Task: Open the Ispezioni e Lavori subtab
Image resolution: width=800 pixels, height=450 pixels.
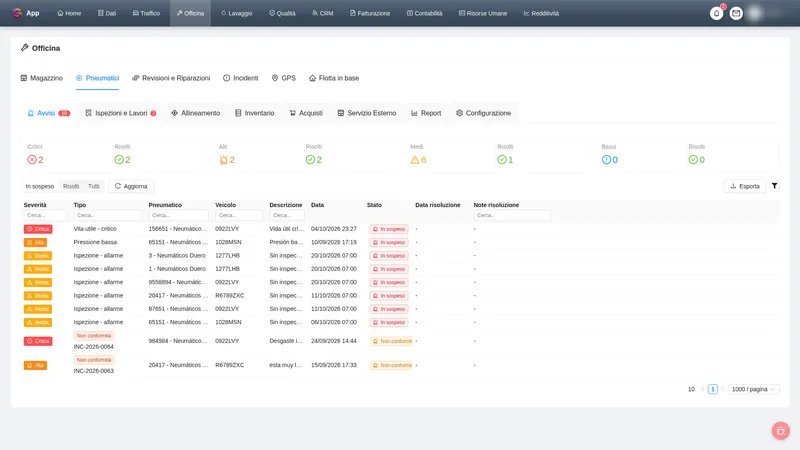Action: pyautogui.click(x=121, y=113)
